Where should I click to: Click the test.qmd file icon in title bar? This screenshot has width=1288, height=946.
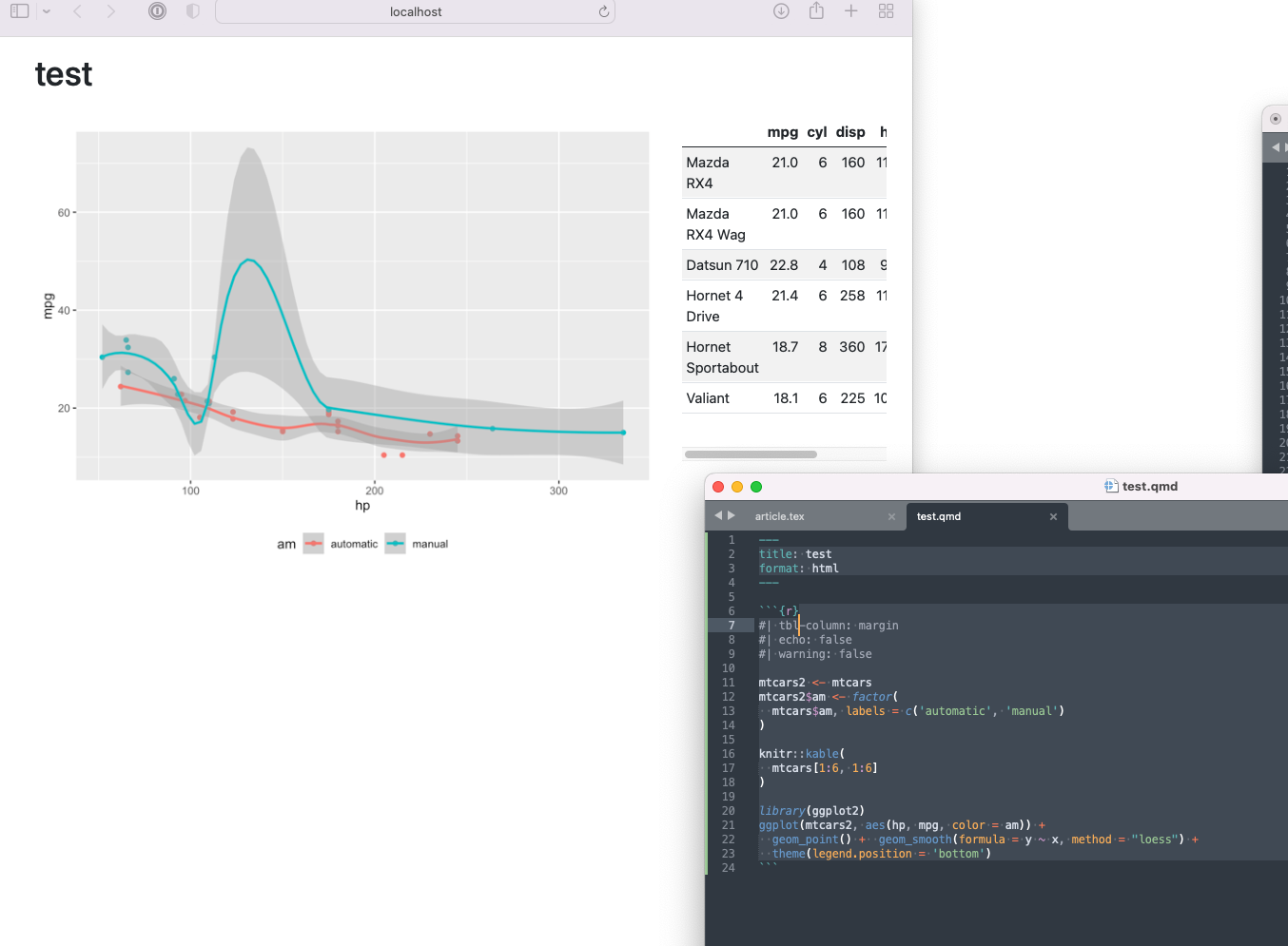[x=1111, y=486]
